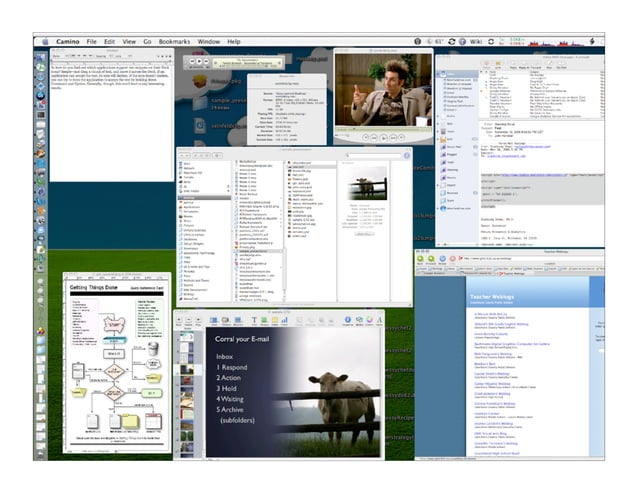The width and height of the screenshot is (638, 493).
Task: Open the Window menu
Action: 208,42
